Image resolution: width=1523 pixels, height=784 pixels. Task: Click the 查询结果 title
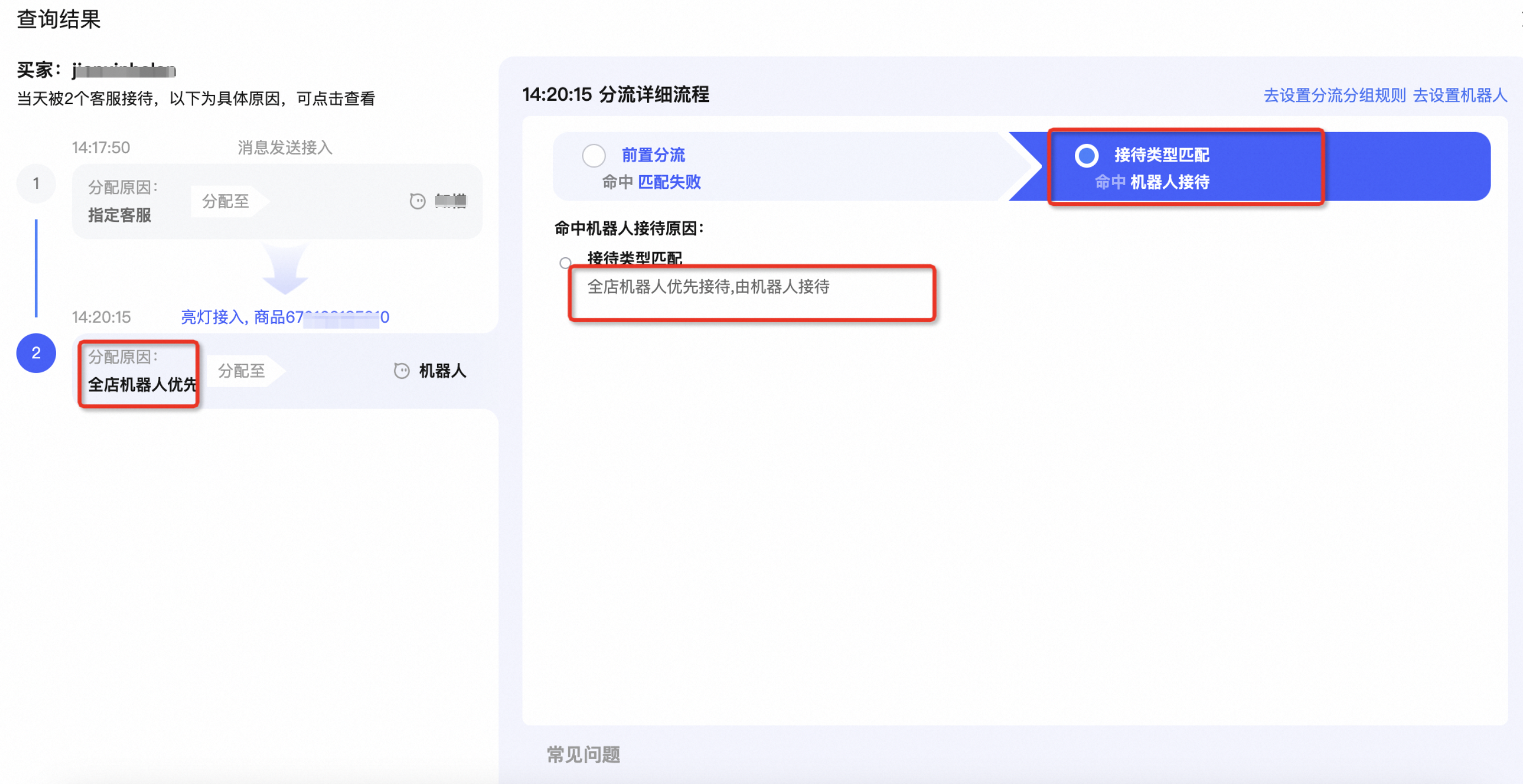58,19
